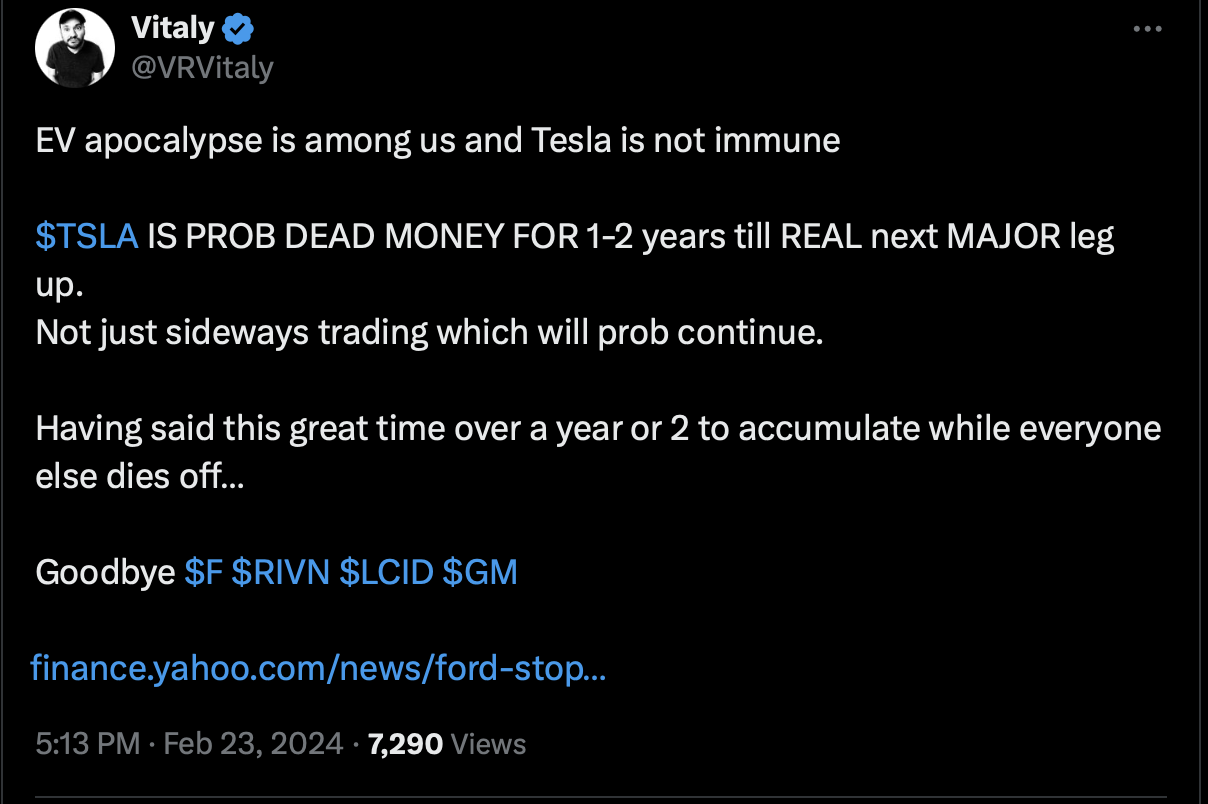Open the three-dot more options menu
The height and width of the screenshot is (804, 1208).
(1148, 30)
